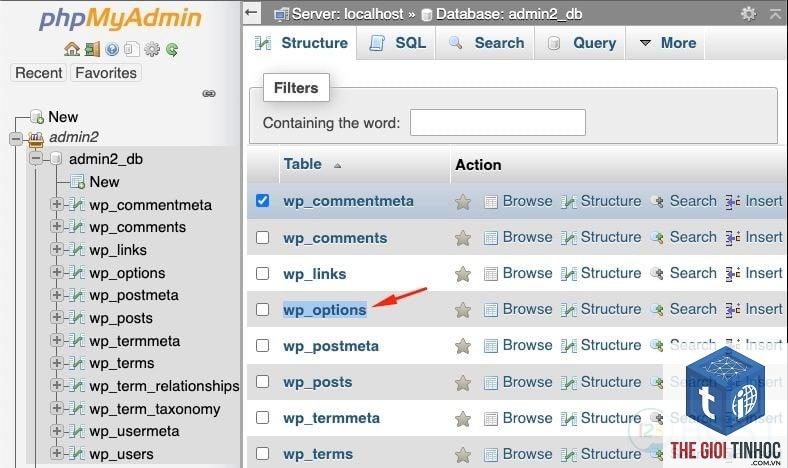Select wp_users in the navigation tree
Image resolution: width=788 pixels, height=468 pixels.
121,454
